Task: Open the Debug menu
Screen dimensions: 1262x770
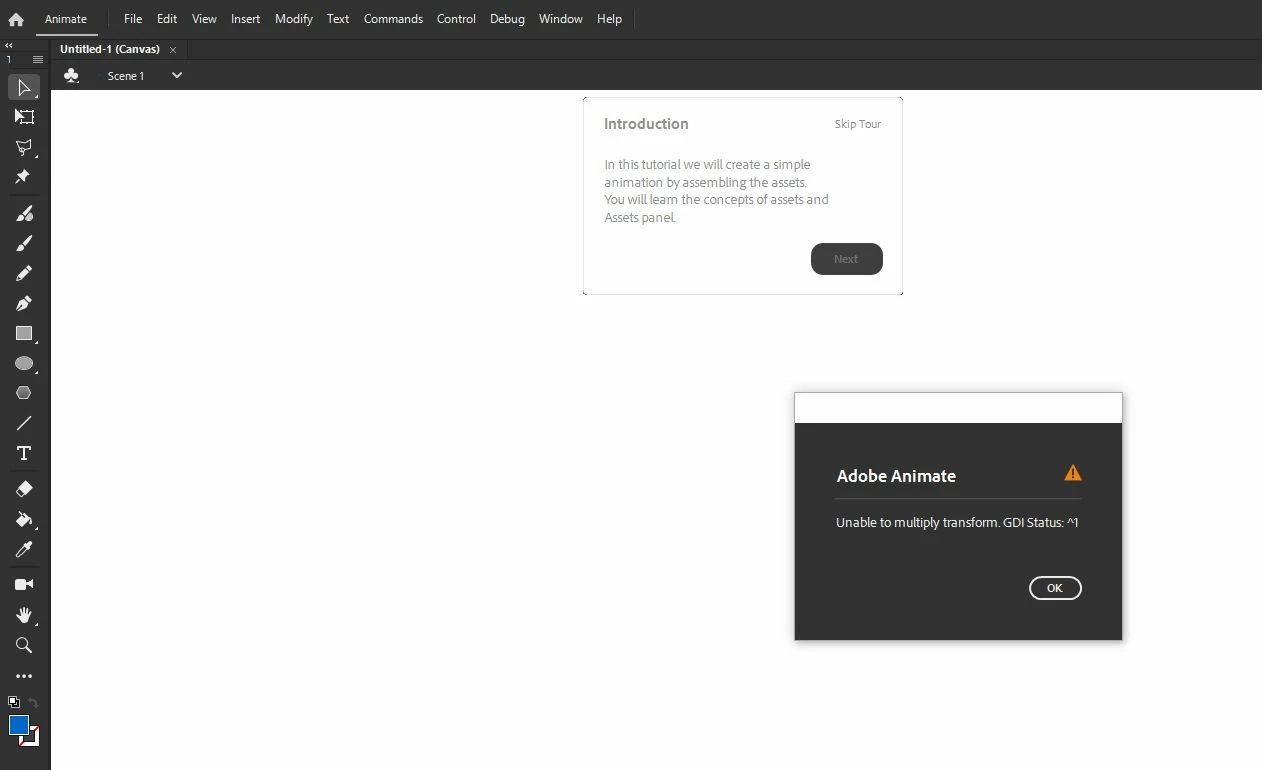Action: [x=507, y=19]
